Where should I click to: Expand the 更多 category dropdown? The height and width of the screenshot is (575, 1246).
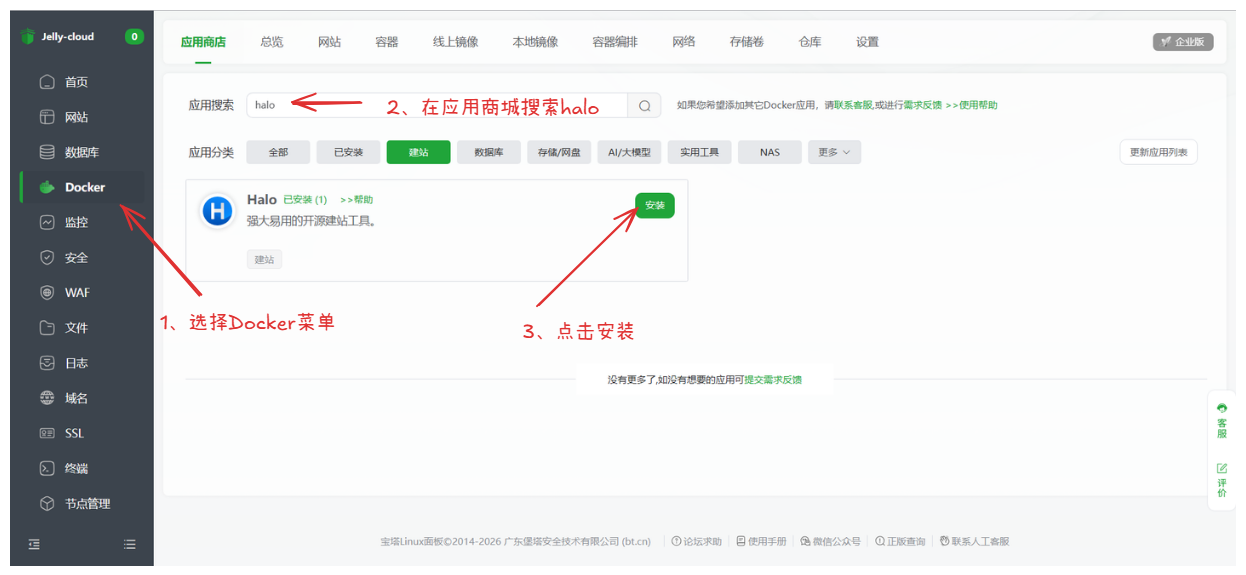[x=834, y=152]
